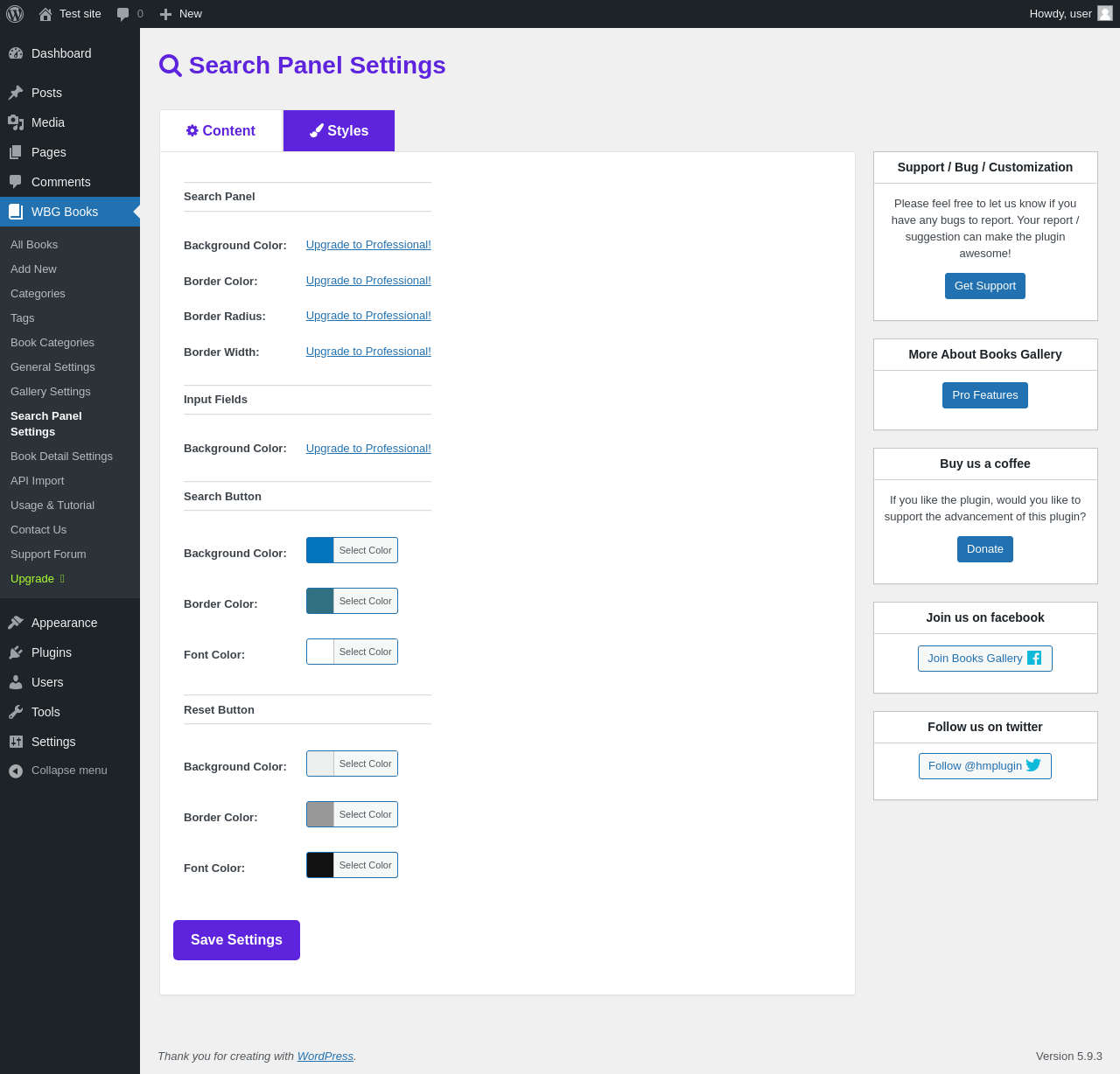Viewport: 1120px width, 1074px height.
Task: Open Tags submenu item
Action: pyautogui.click(x=23, y=318)
